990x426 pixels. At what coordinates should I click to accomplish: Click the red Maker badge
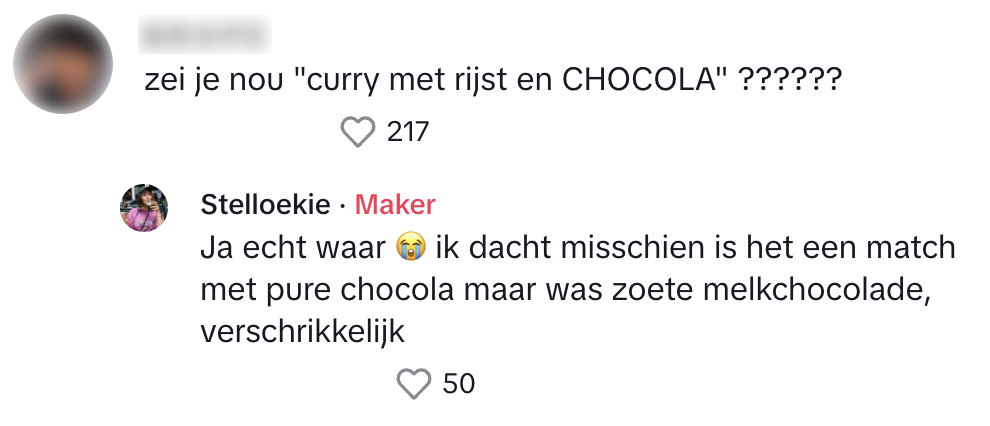[395, 205]
